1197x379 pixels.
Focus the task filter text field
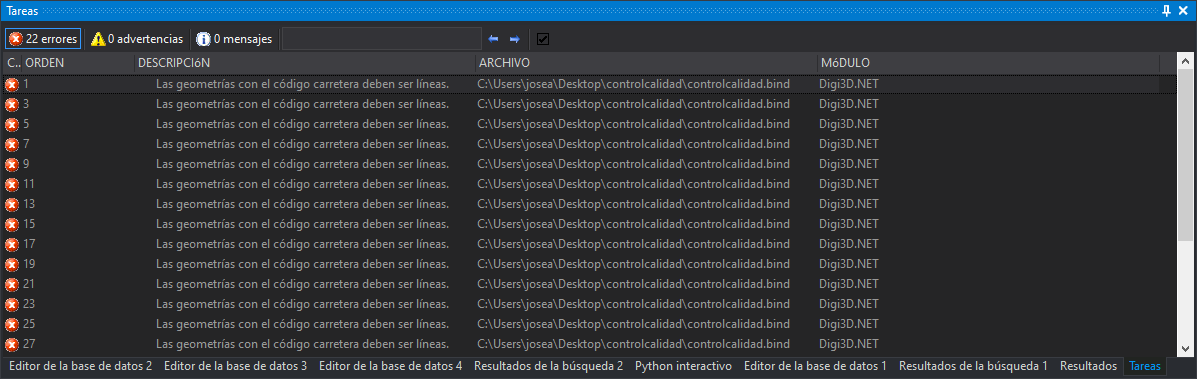[382, 39]
